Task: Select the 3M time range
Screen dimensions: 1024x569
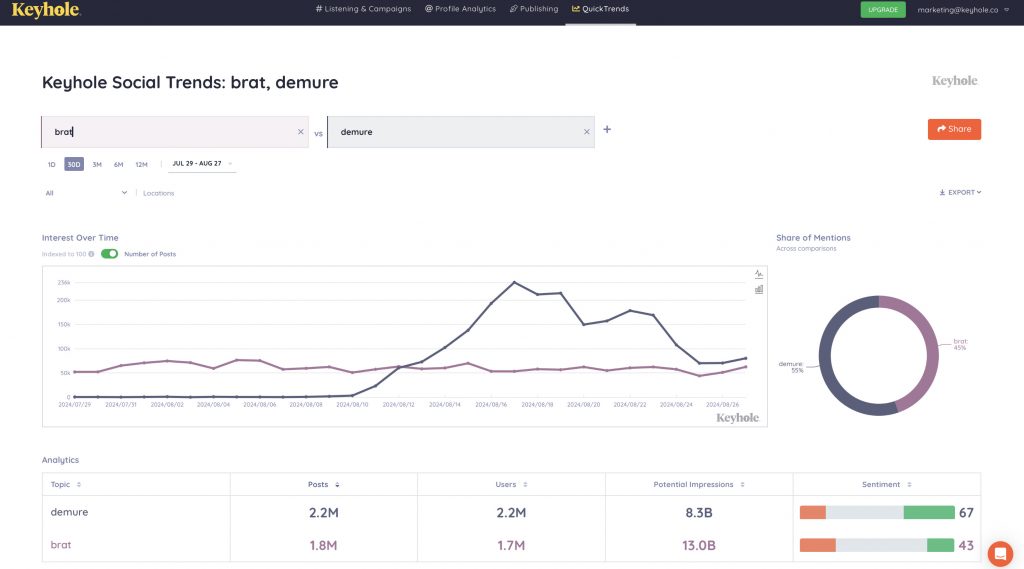Action: pyautogui.click(x=97, y=165)
